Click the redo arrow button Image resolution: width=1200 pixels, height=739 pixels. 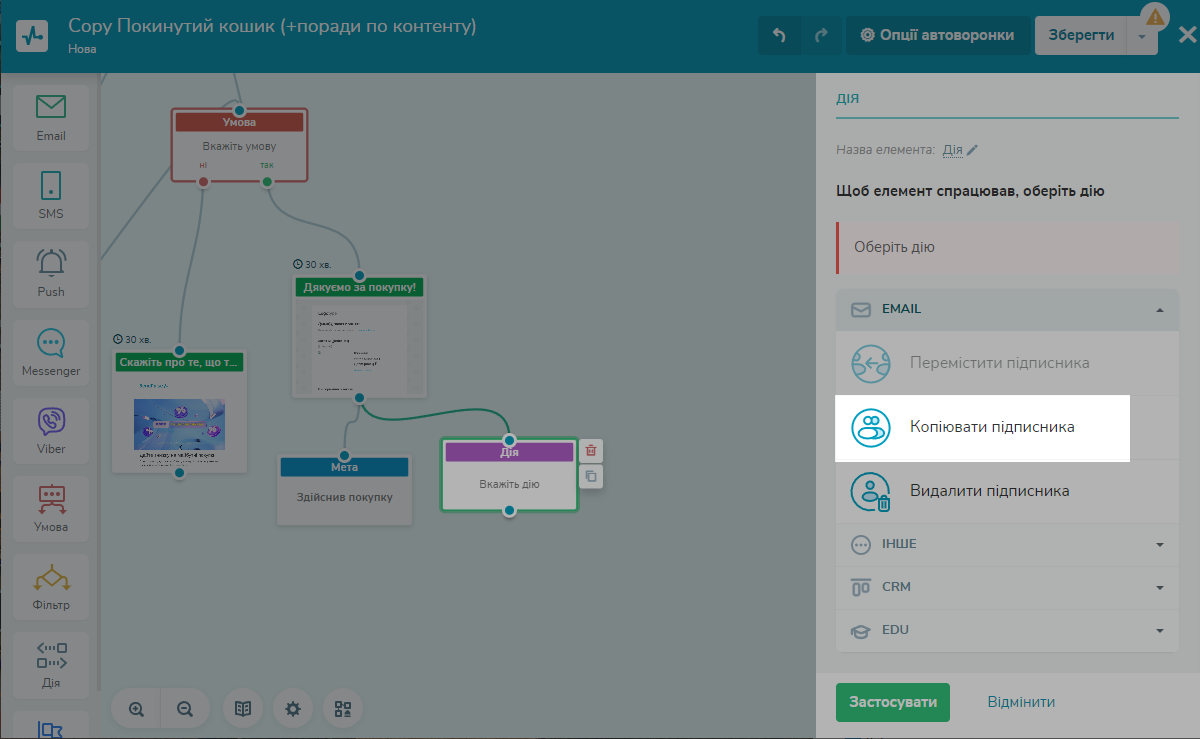point(821,36)
